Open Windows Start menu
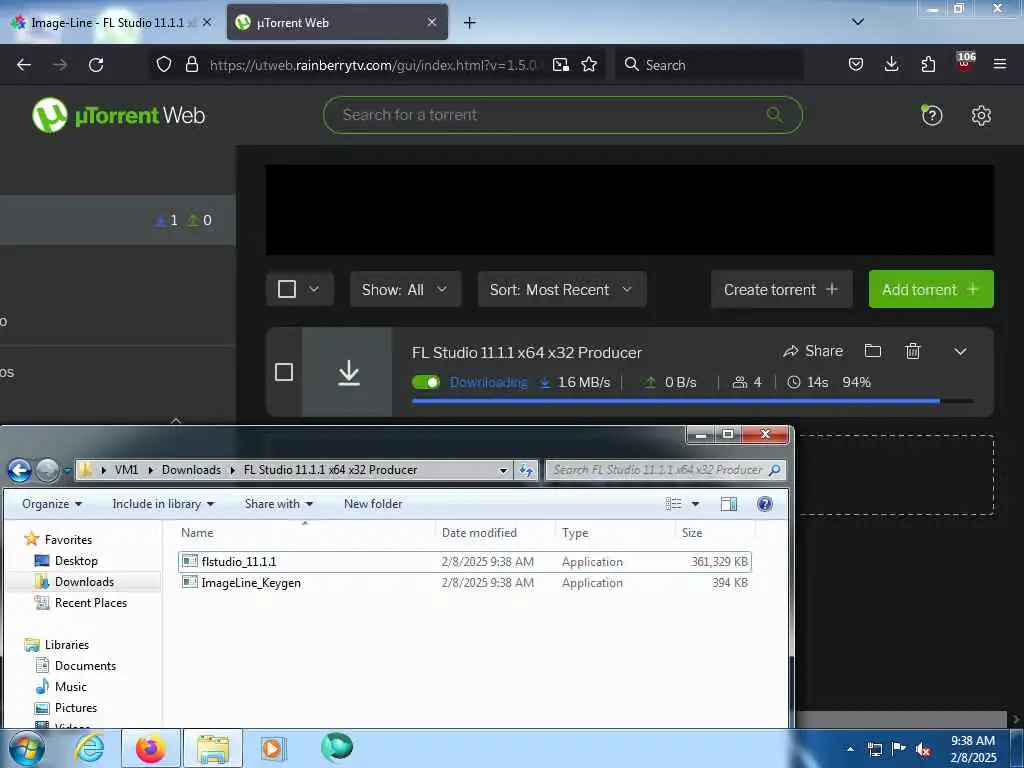1024x768 pixels. click(27, 748)
